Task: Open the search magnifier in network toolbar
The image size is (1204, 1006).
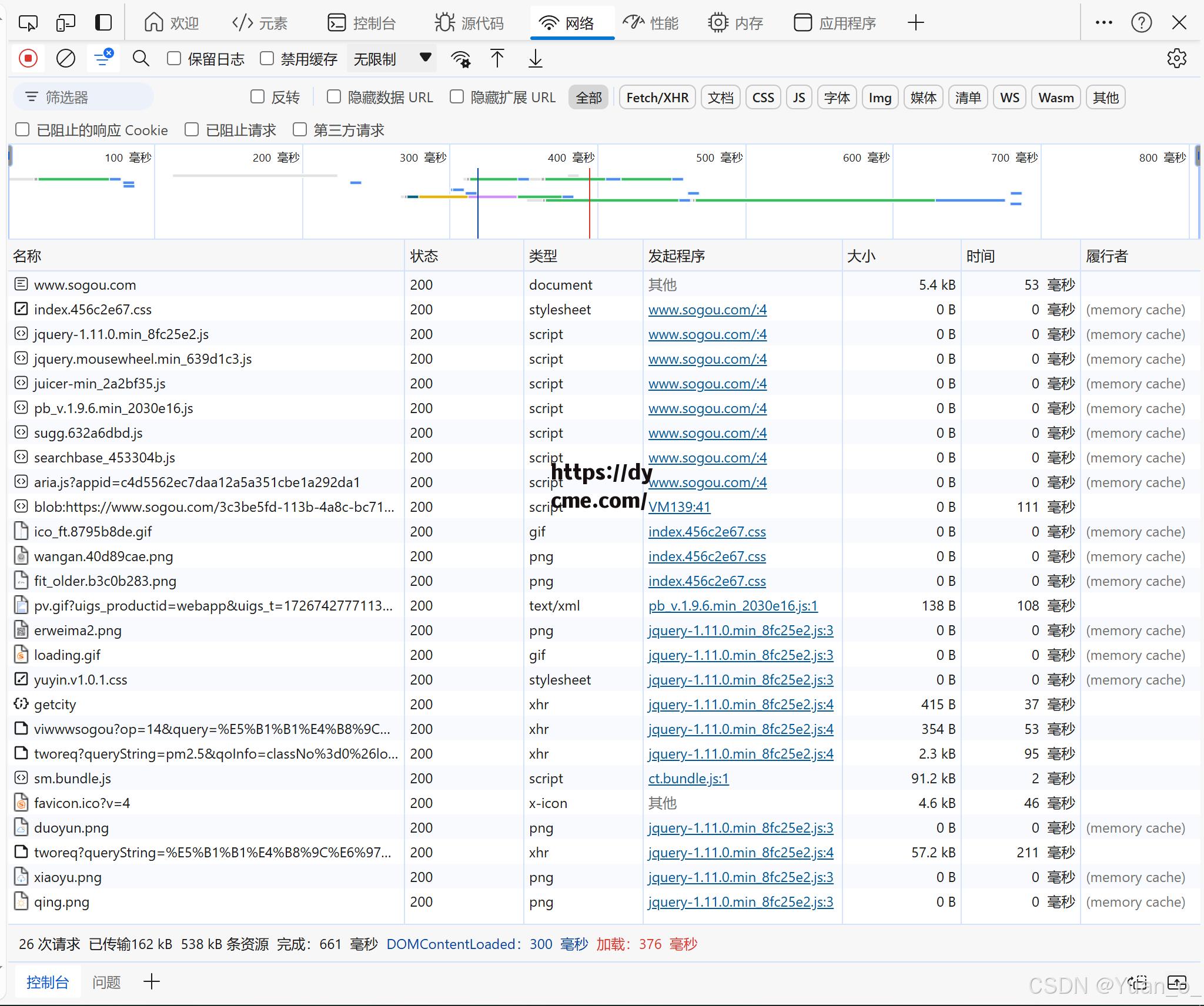Action: [141, 59]
